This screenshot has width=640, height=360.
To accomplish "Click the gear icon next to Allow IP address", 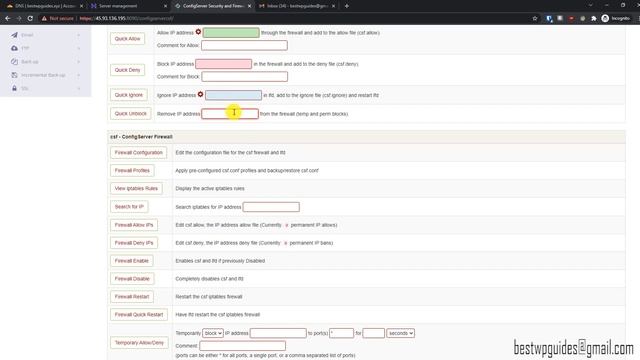I will click(x=198, y=32).
